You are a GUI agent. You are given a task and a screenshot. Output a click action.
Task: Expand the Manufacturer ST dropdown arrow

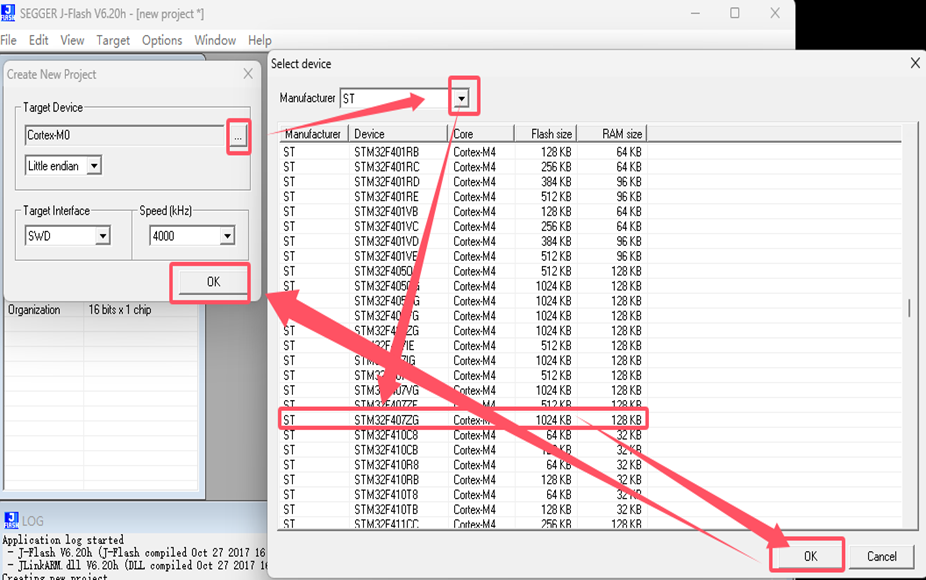point(461,98)
